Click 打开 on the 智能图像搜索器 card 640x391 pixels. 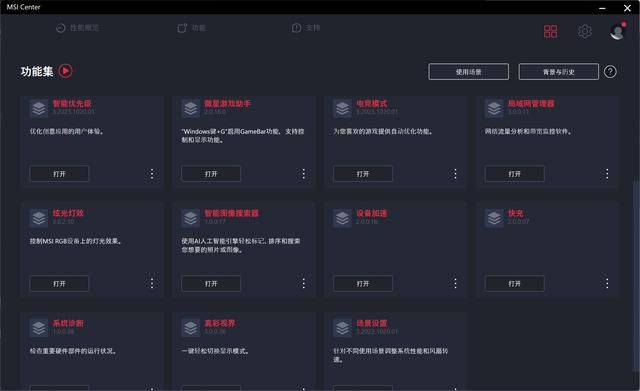(x=211, y=283)
